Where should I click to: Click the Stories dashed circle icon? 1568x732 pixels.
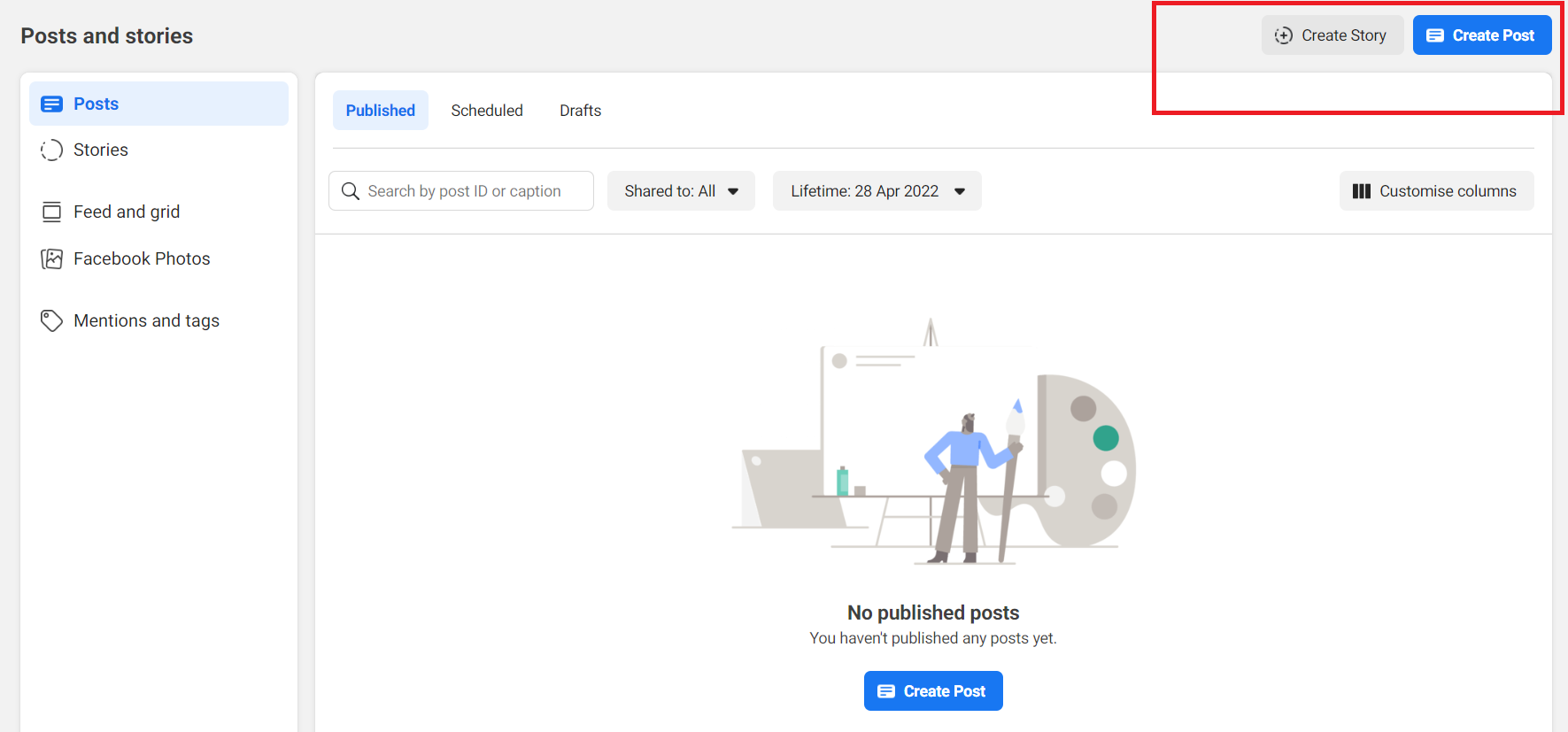point(52,150)
